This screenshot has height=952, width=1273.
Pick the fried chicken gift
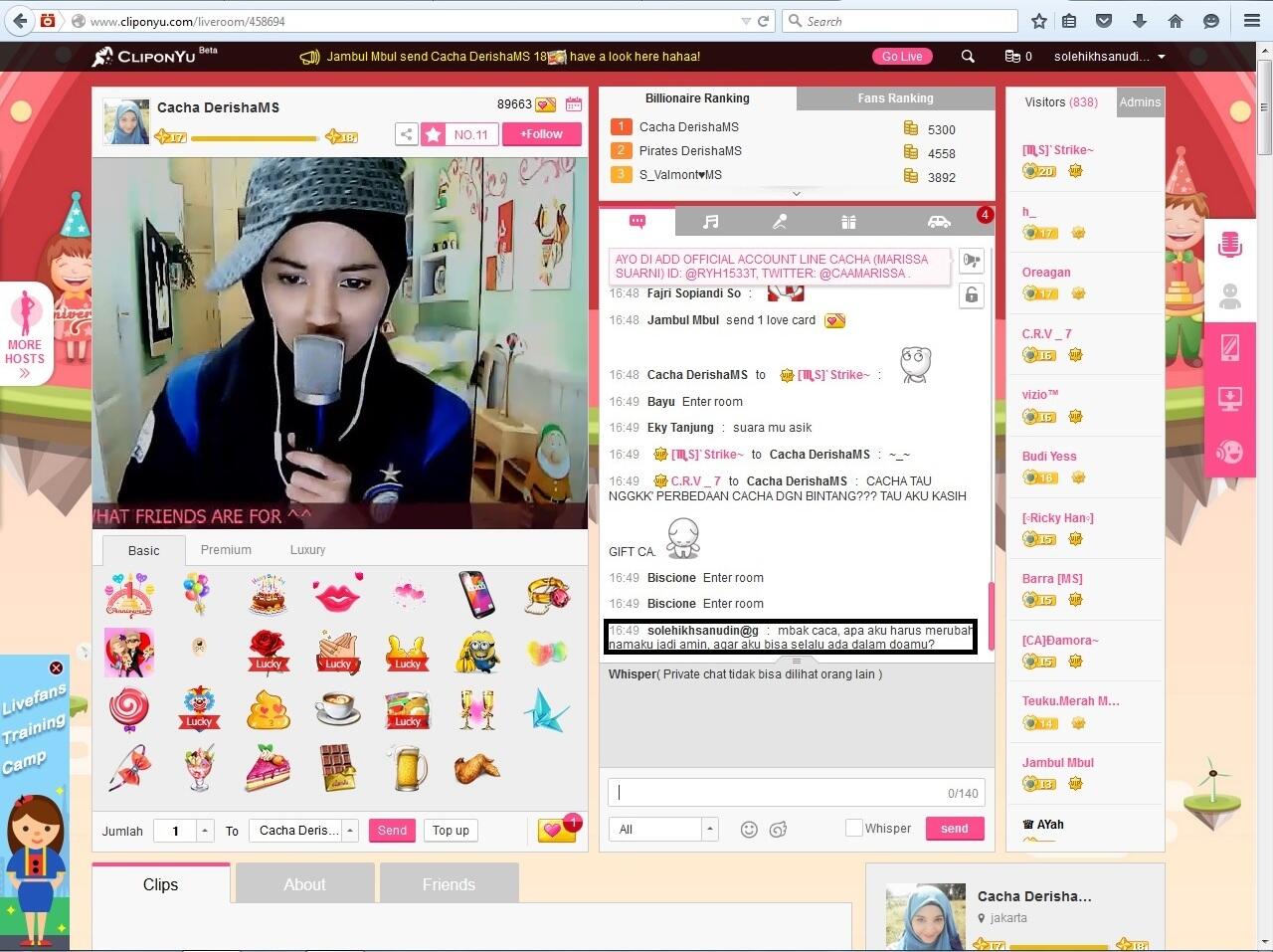tap(476, 767)
